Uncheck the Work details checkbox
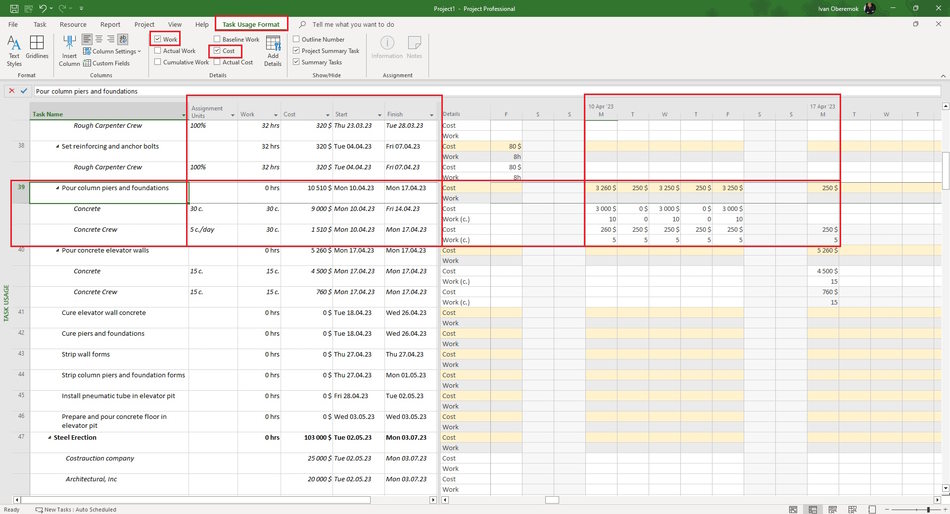The image size is (950, 514). point(158,39)
